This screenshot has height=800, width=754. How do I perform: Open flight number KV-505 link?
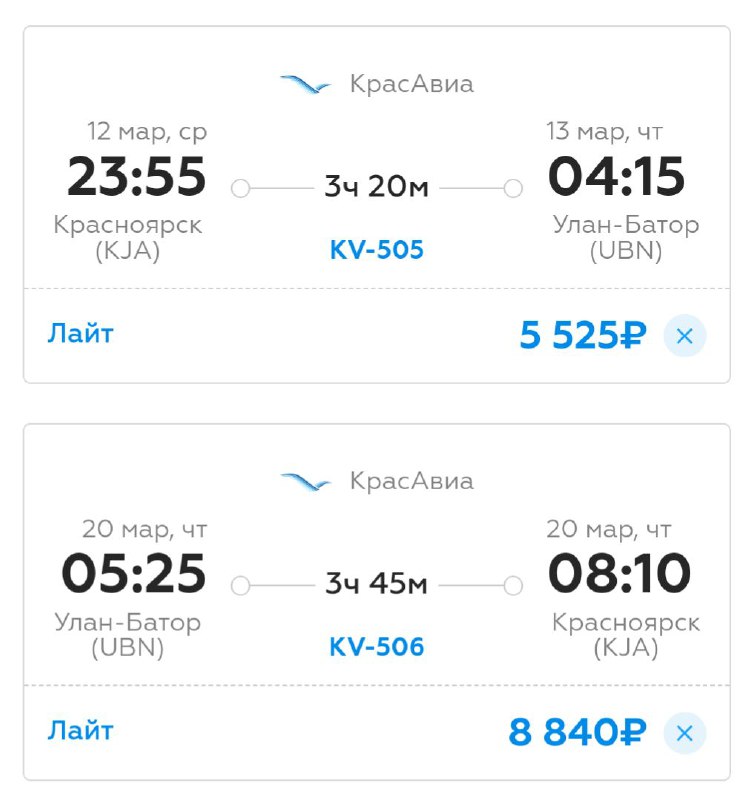coord(376,250)
